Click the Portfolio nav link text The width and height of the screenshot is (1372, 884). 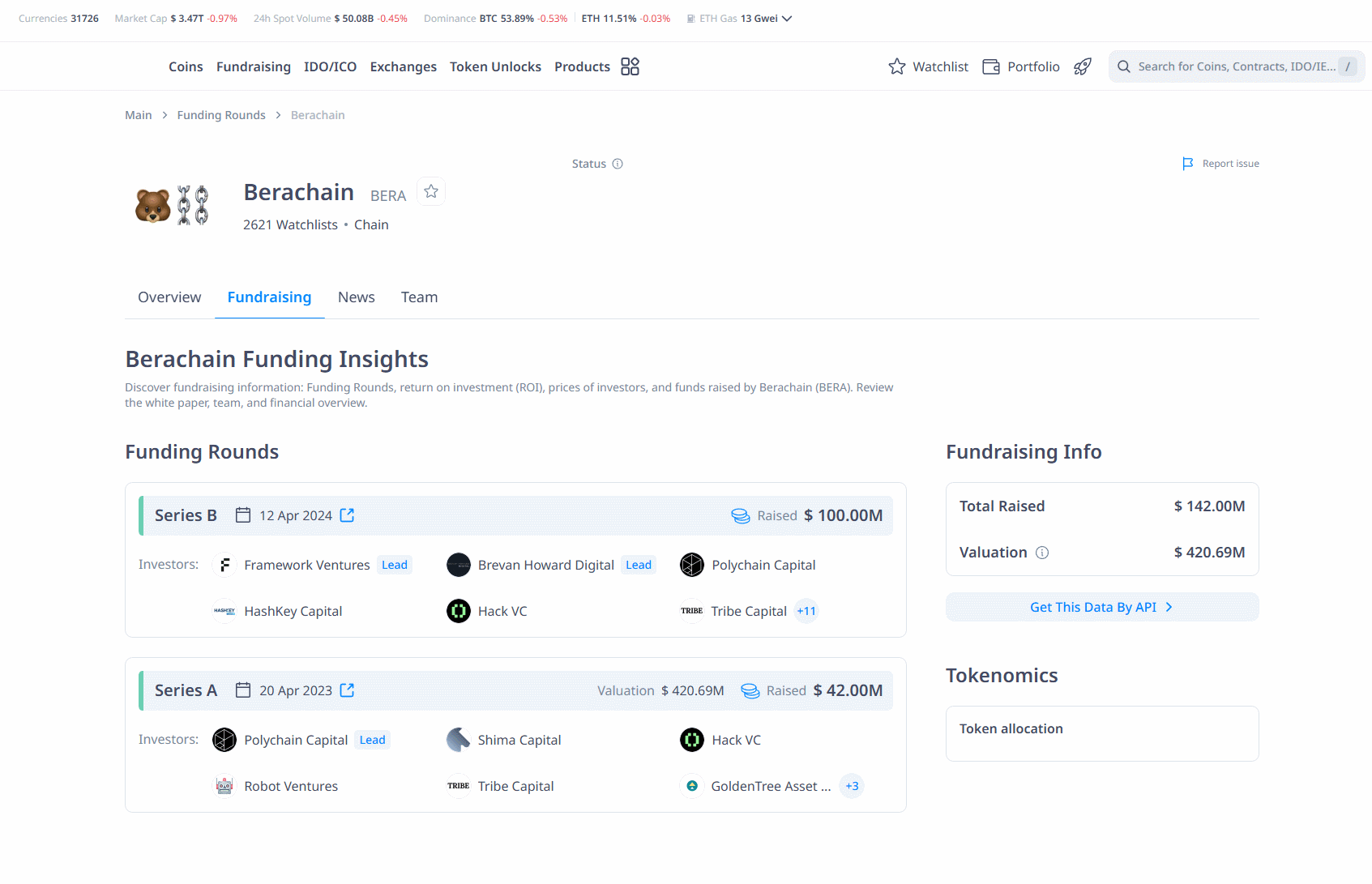pos(1033,66)
